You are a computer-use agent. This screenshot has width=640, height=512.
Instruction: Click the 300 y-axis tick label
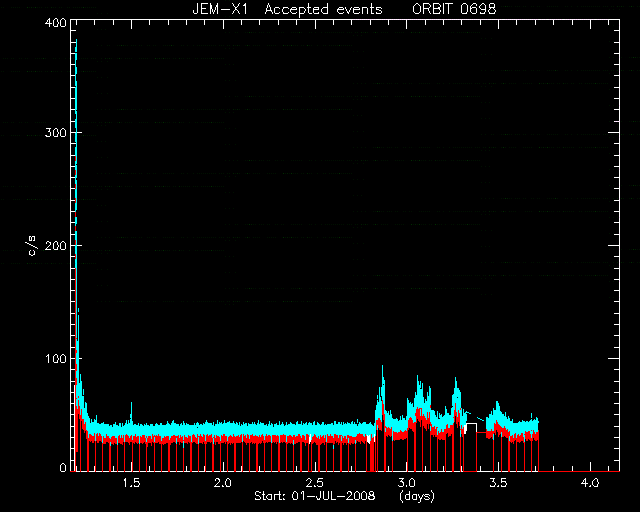pyautogui.click(x=55, y=133)
